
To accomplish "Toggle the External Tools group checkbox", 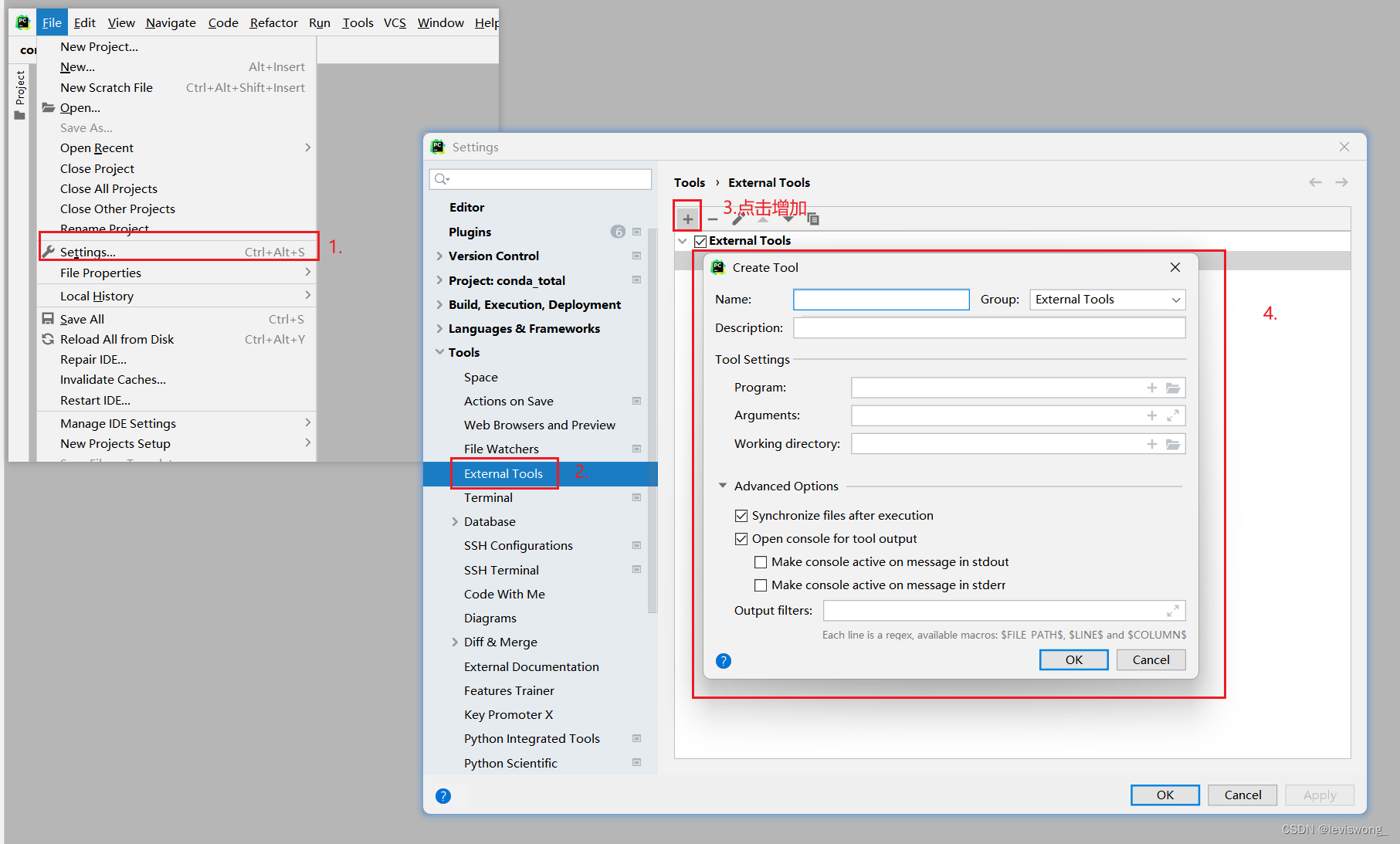I will click(x=700, y=241).
